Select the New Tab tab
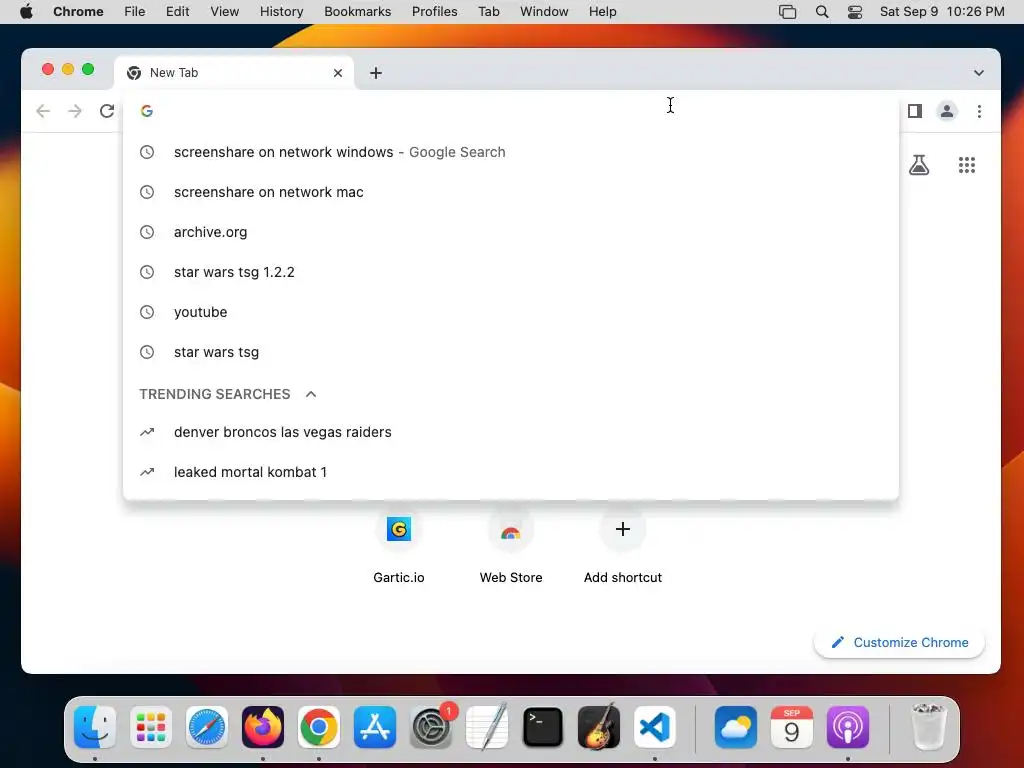 tap(234, 73)
